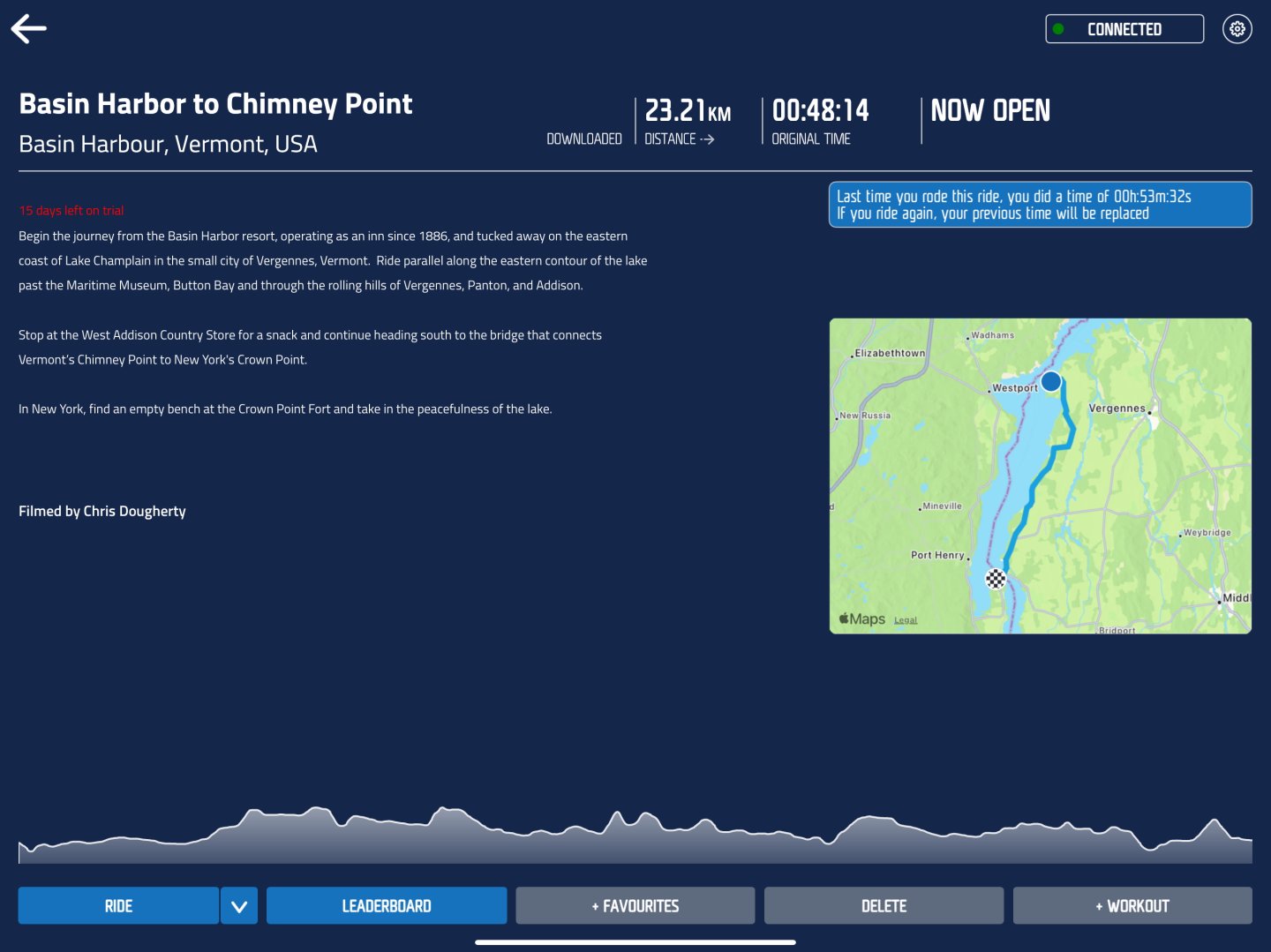
Task: Click the elevation profile graph
Action: click(x=635, y=836)
